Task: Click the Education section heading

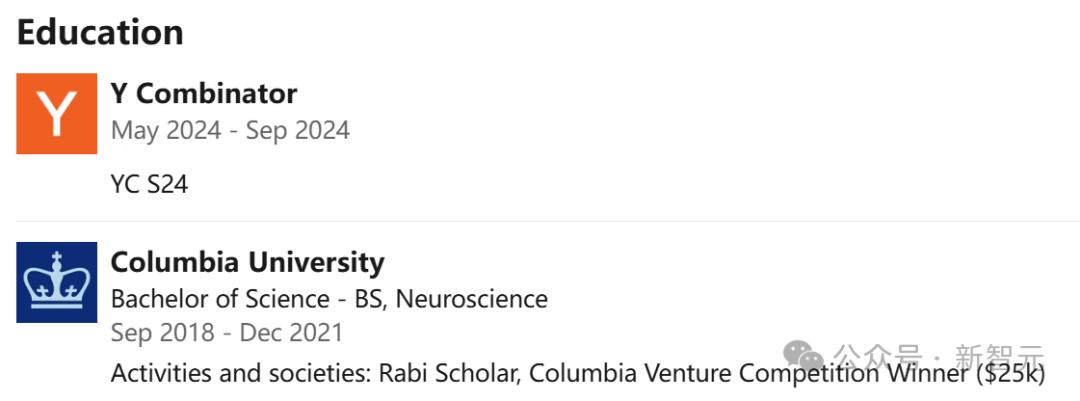Action: [100, 32]
